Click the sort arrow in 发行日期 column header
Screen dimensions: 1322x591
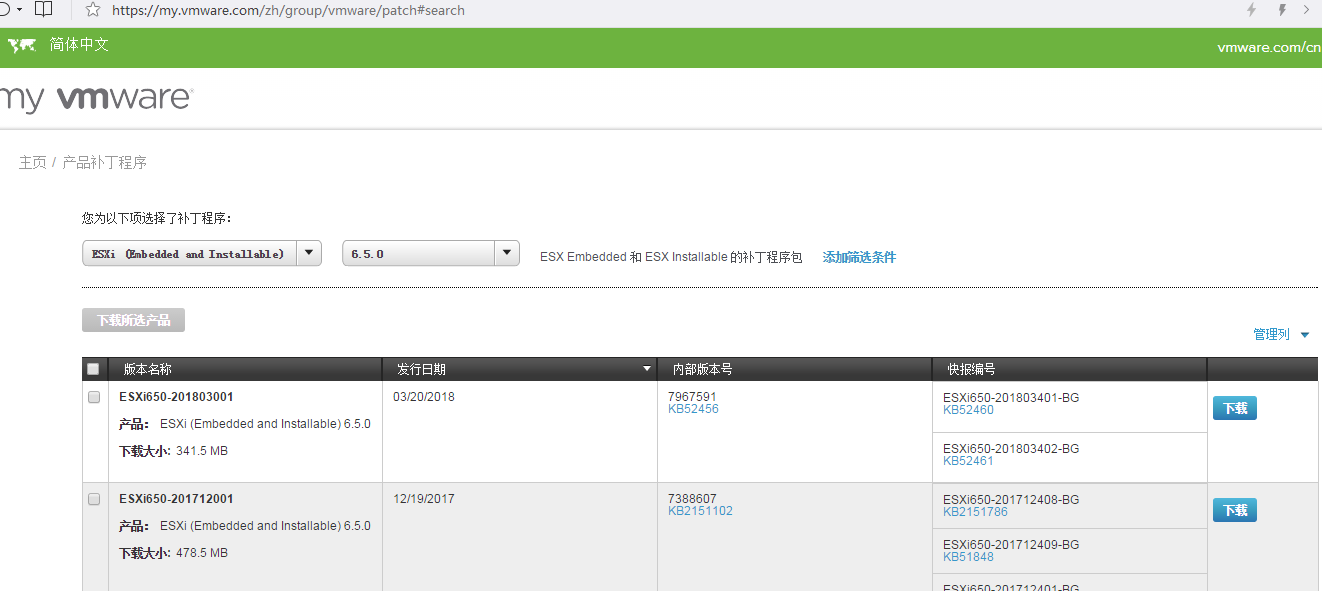[646, 370]
